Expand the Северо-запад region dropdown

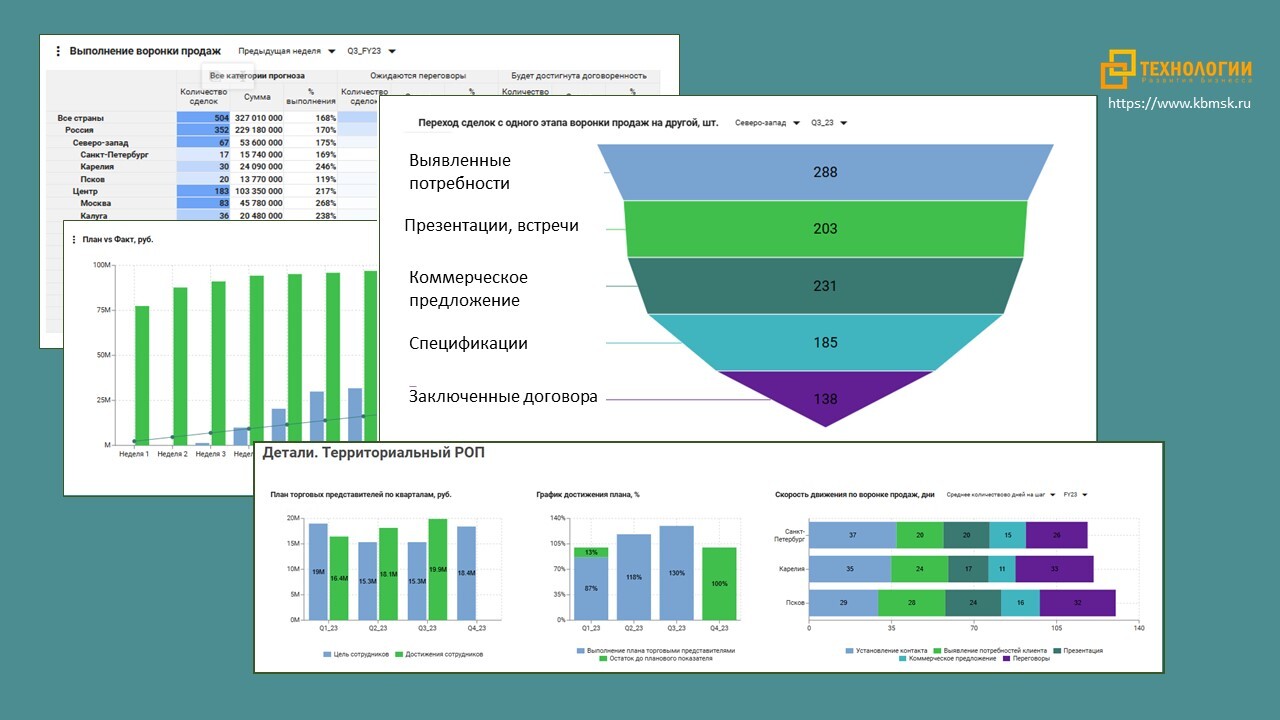(x=767, y=123)
